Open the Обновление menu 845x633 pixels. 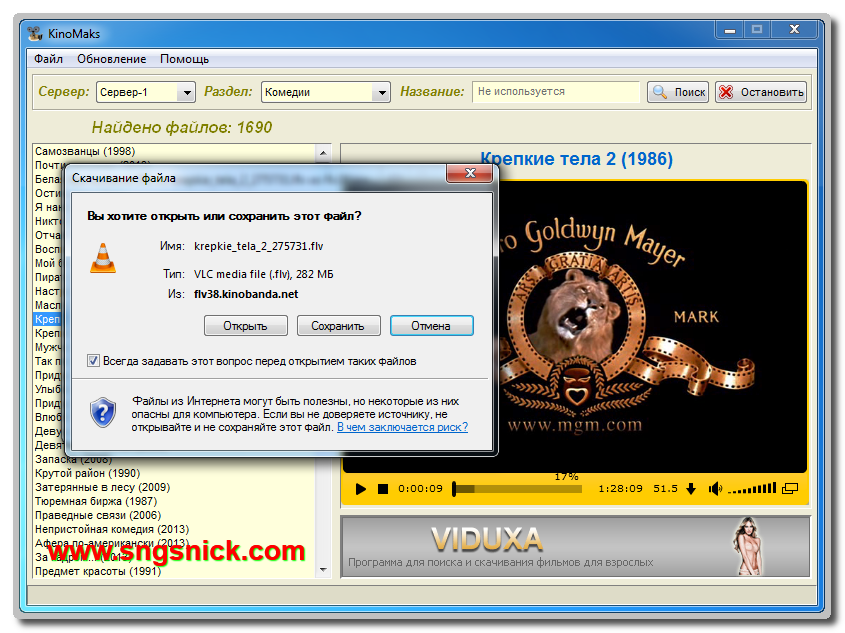pyautogui.click(x=112, y=59)
